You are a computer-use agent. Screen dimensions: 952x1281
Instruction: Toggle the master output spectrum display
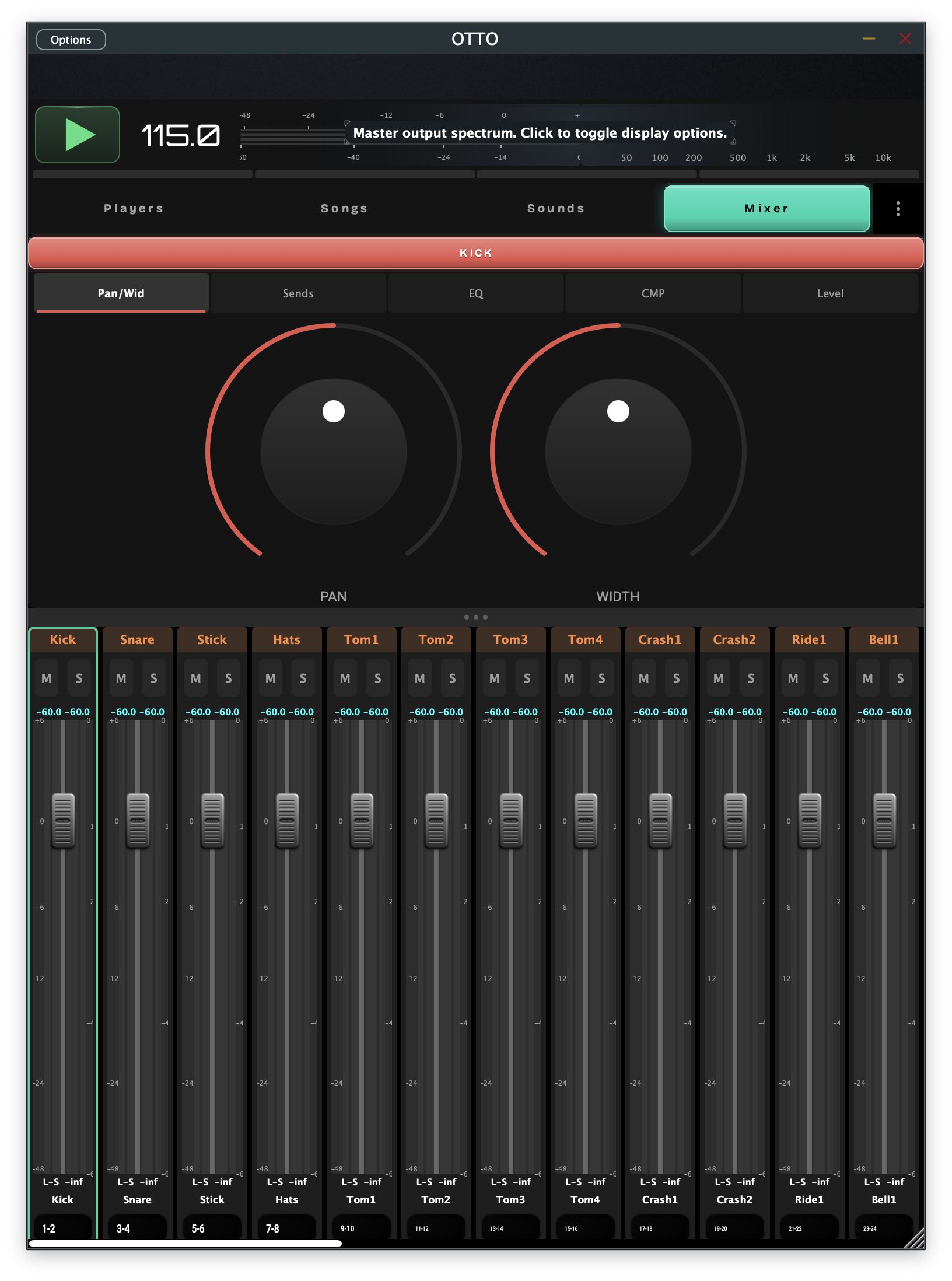pyautogui.click(x=750, y=134)
